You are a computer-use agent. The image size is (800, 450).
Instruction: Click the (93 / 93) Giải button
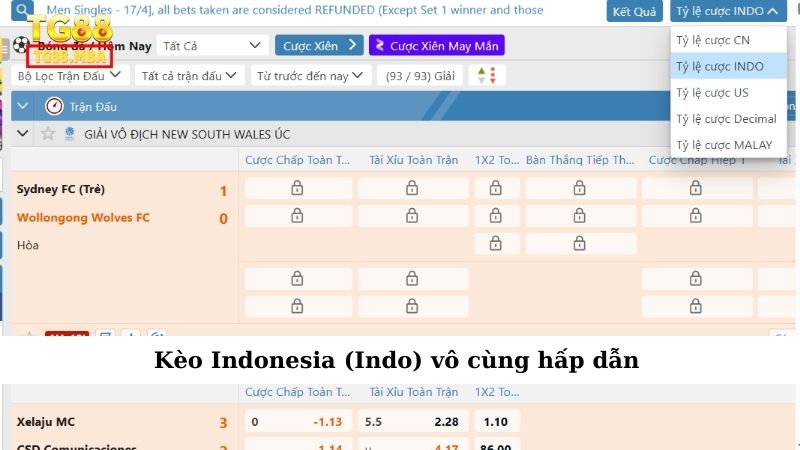[420, 76]
